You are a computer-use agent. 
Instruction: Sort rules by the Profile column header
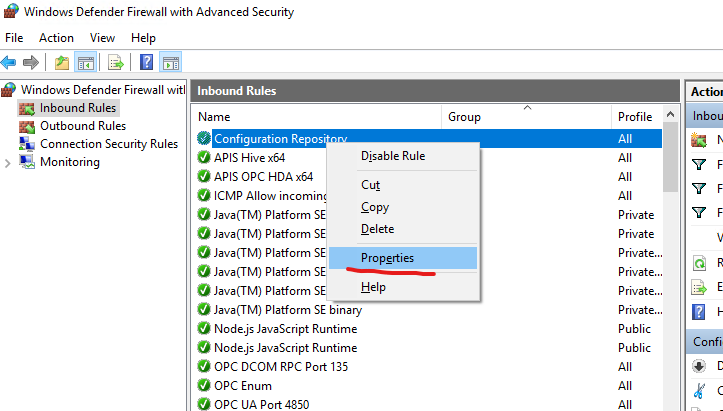click(634, 117)
